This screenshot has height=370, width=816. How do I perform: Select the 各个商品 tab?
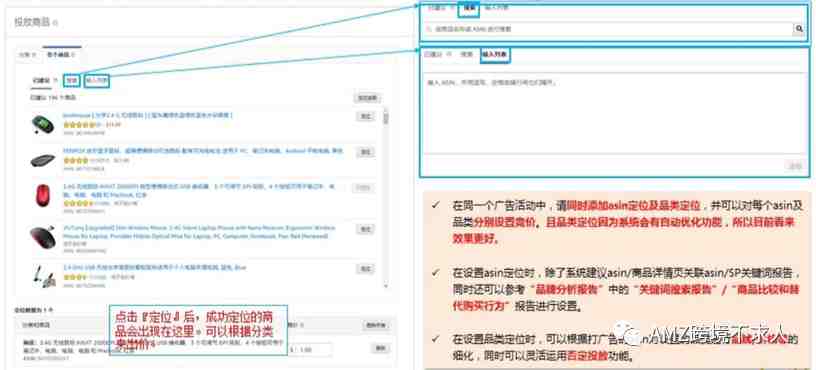61,54
